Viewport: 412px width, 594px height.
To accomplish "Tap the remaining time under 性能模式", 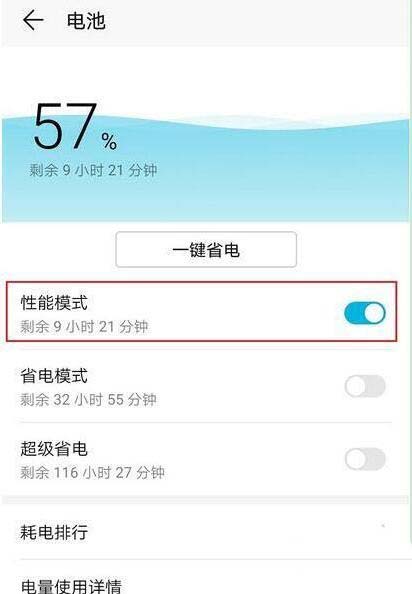I will [x=84, y=327].
